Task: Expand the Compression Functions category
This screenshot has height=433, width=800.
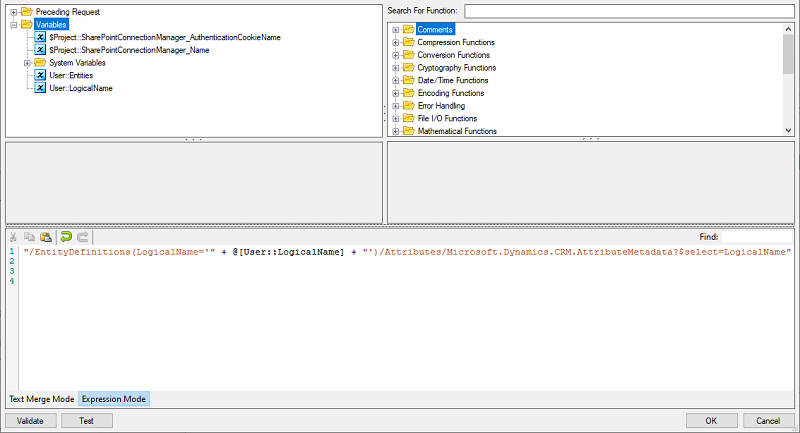Action: pyautogui.click(x=395, y=42)
